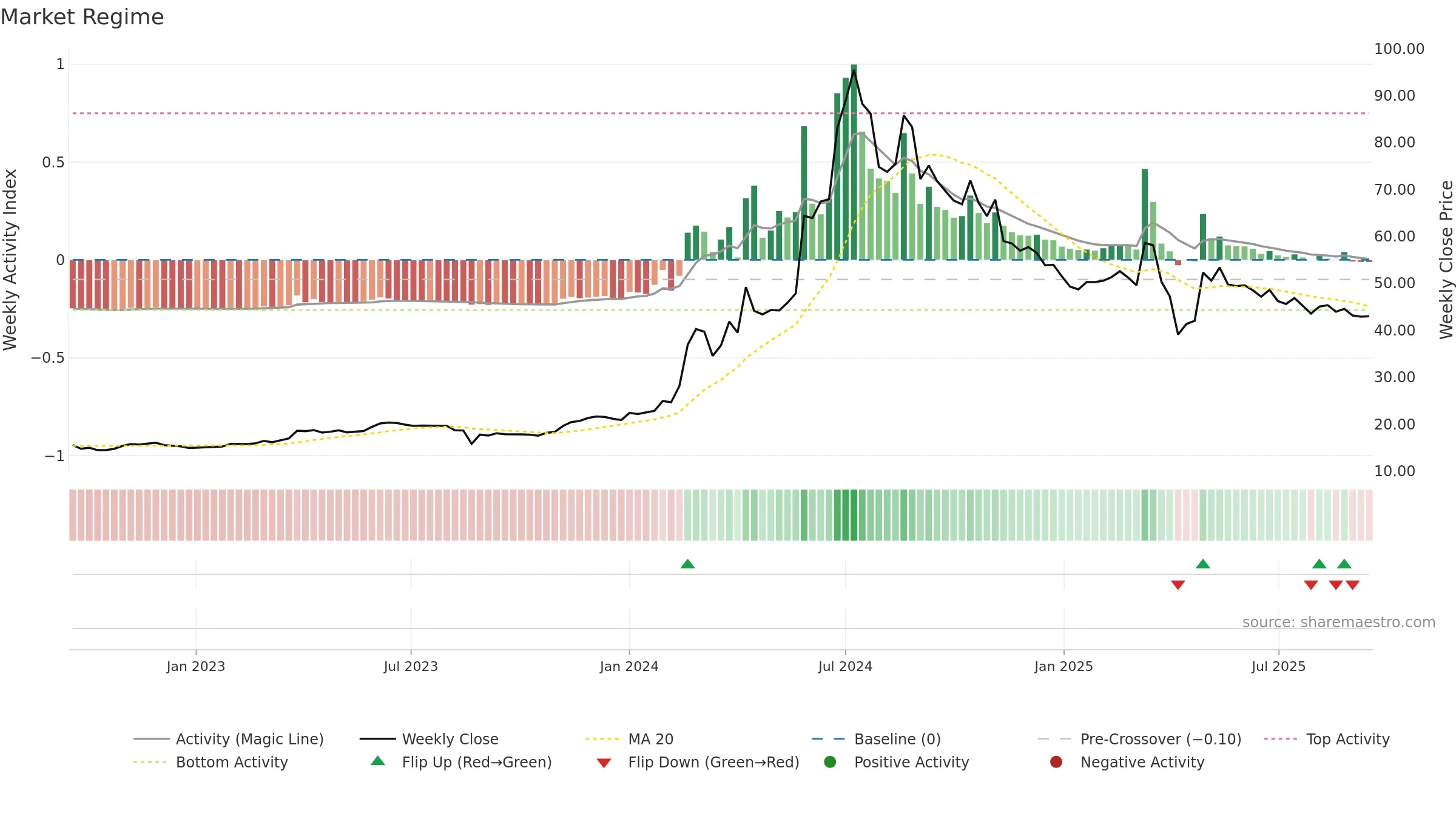Toggle the Activity (Magic Line) legend entry
The height and width of the screenshot is (819, 1456).
[229, 739]
